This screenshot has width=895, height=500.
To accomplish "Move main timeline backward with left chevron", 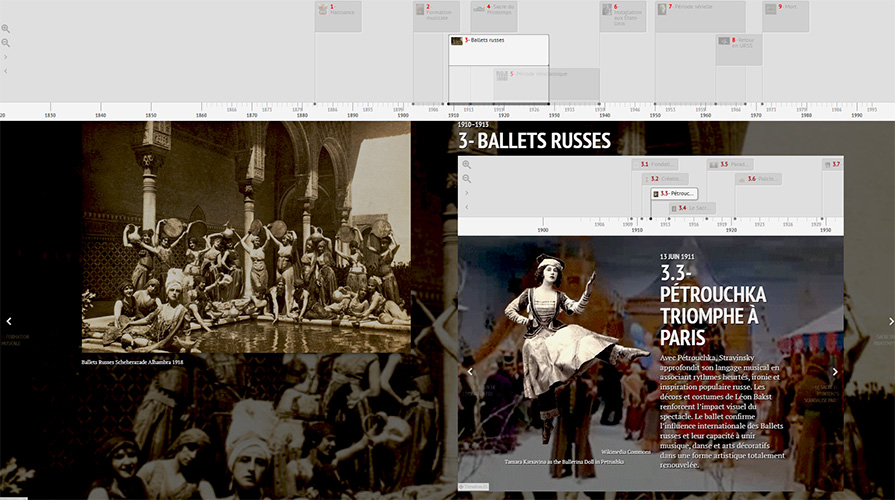I will [6, 71].
